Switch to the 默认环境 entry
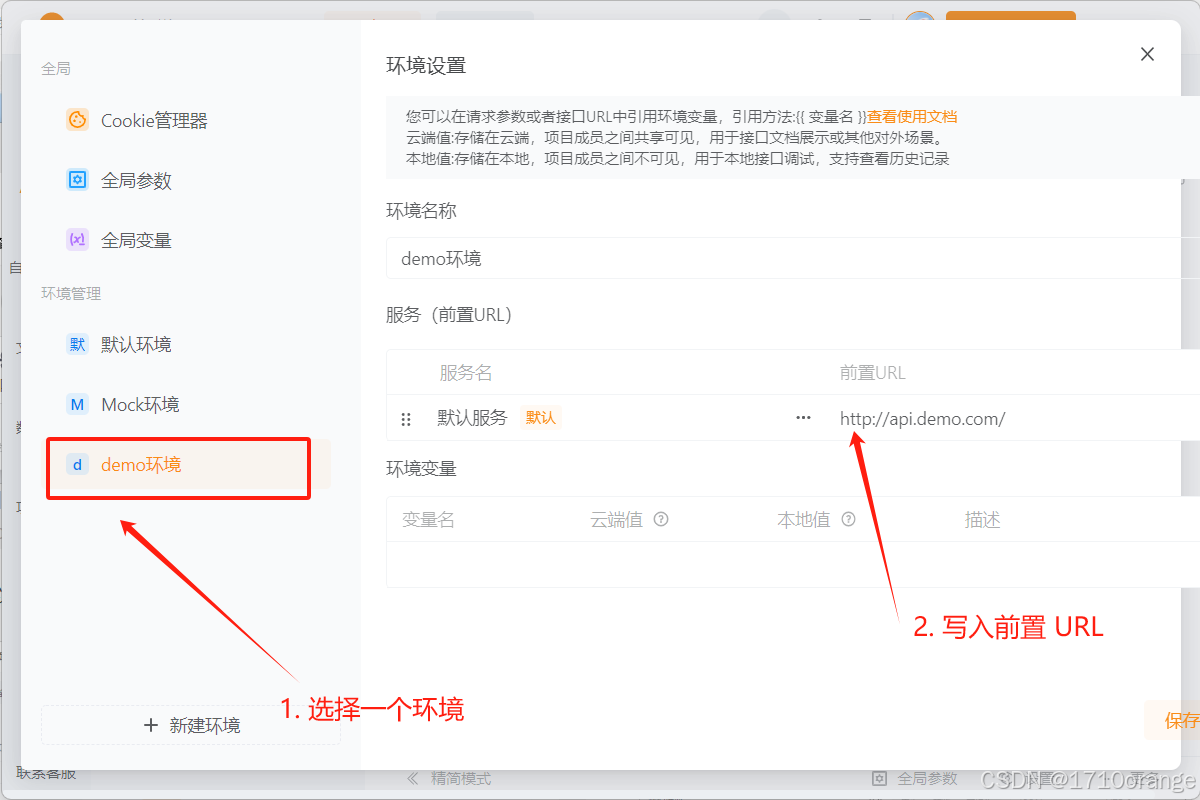The width and height of the screenshot is (1200, 800). (x=135, y=344)
